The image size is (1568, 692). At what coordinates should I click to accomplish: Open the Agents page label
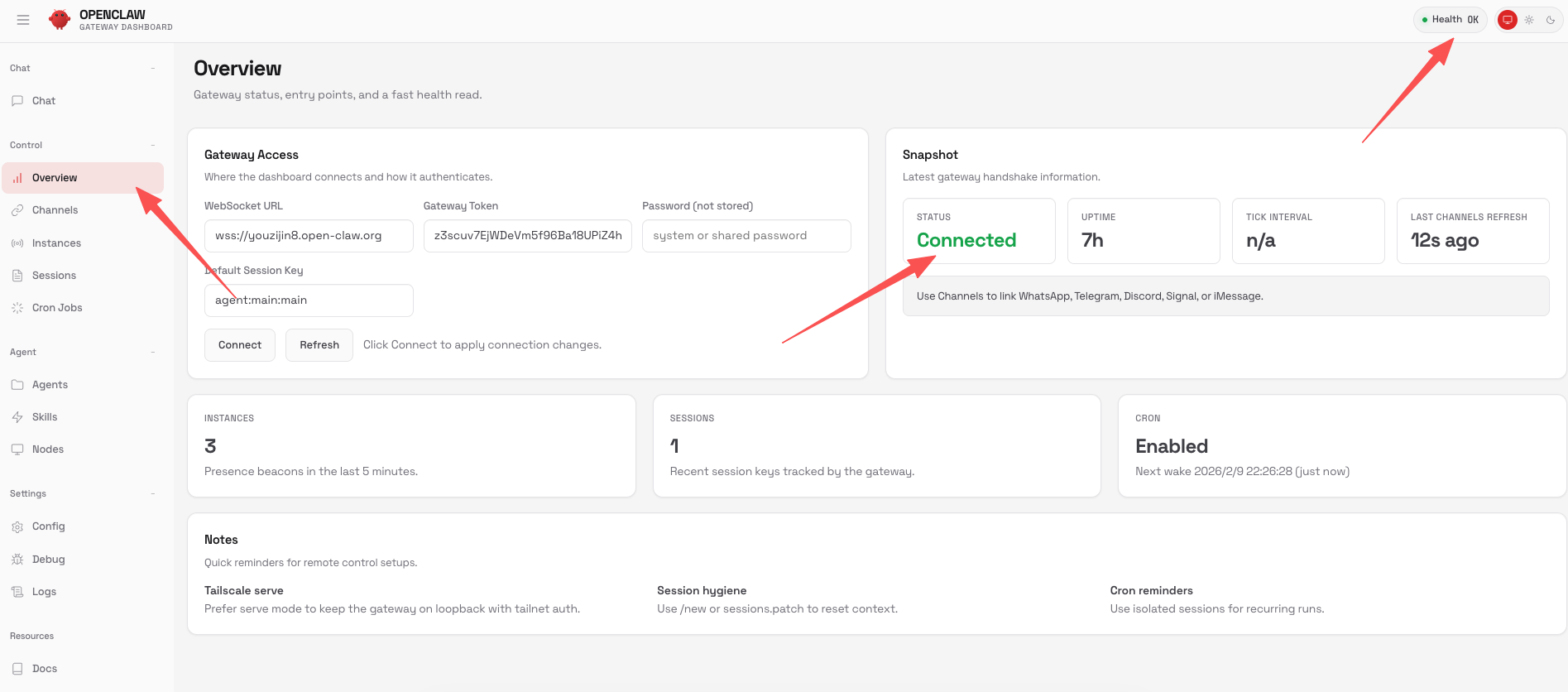pos(50,385)
